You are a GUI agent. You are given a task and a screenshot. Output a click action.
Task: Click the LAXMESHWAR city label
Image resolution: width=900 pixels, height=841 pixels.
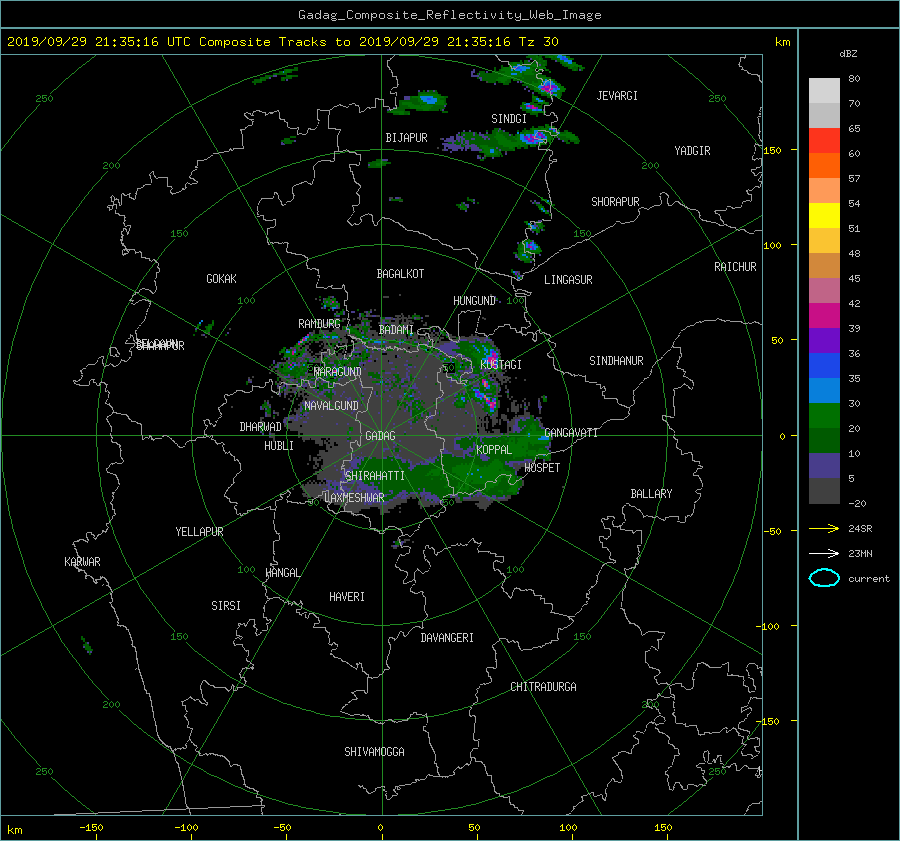pos(354,498)
